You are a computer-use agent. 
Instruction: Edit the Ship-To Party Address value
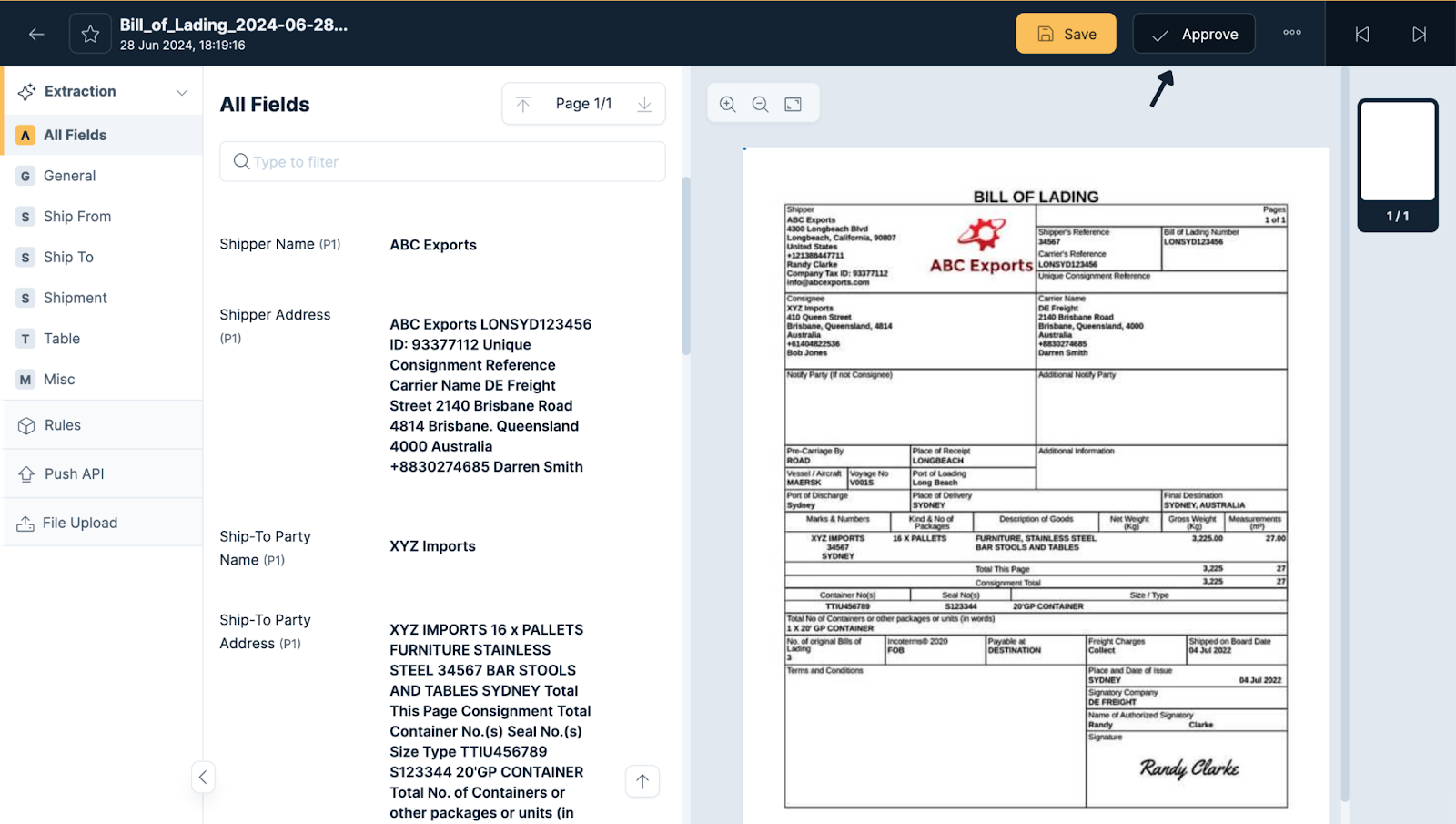(490, 721)
